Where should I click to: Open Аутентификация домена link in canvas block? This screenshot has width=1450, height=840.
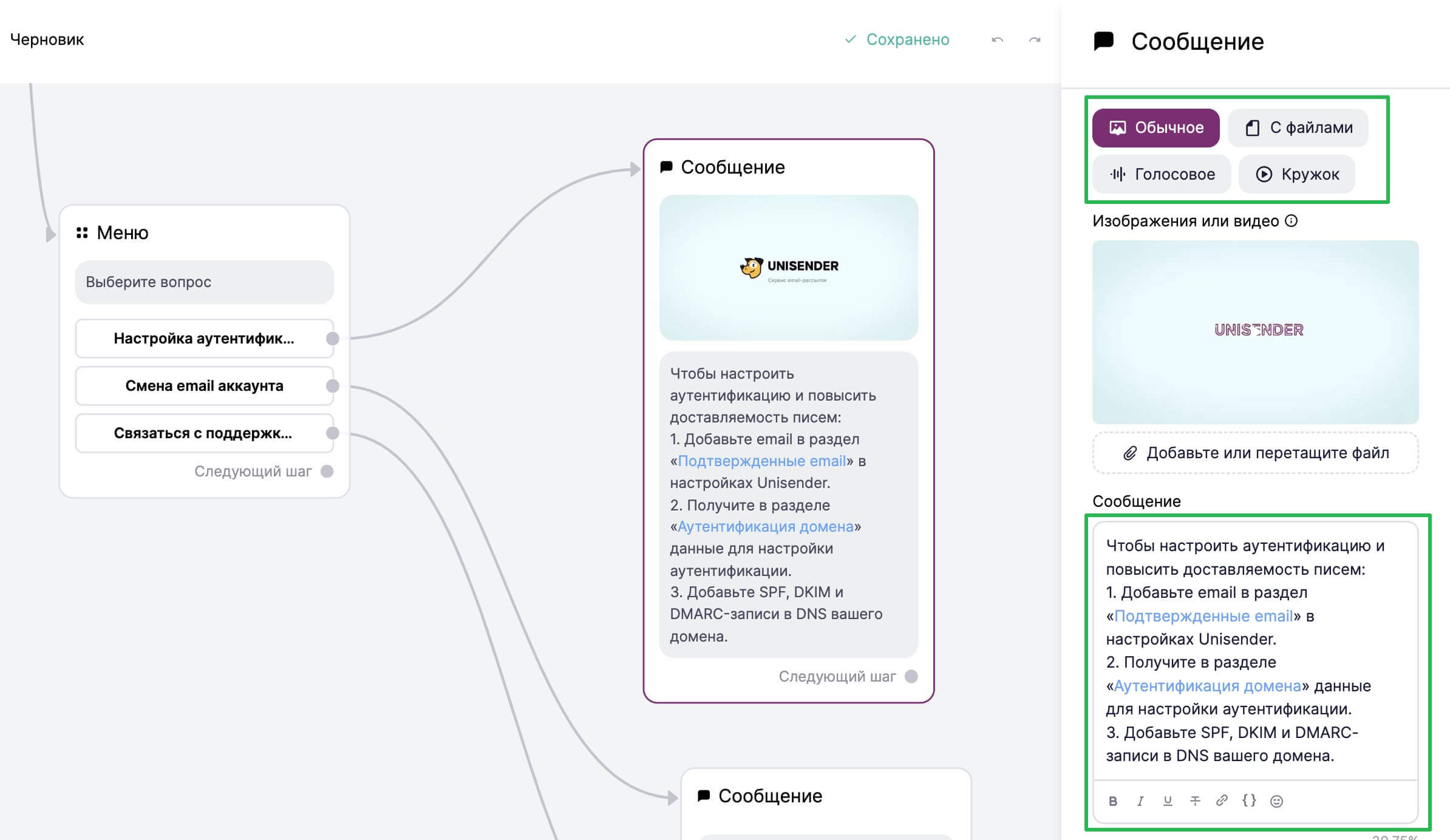coord(766,527)
